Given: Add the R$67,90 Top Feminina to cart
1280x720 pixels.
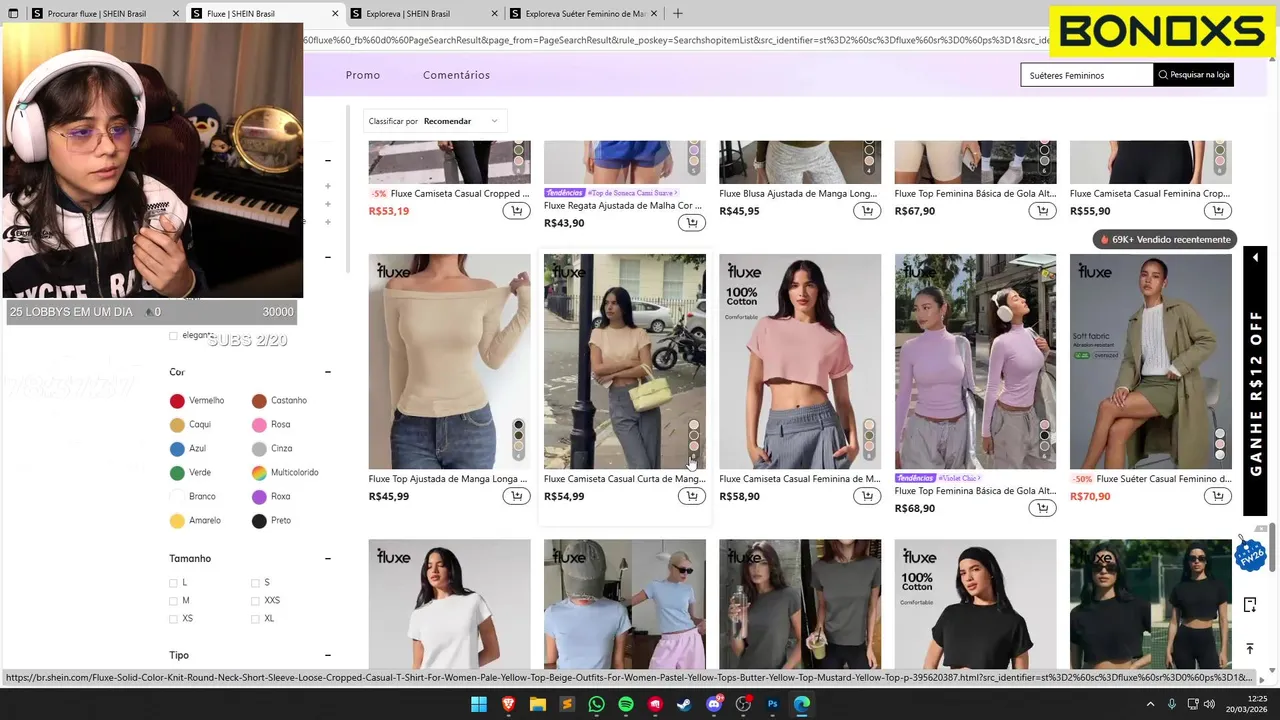Looking at the screenshot, I should click(x=1042, y=211).
